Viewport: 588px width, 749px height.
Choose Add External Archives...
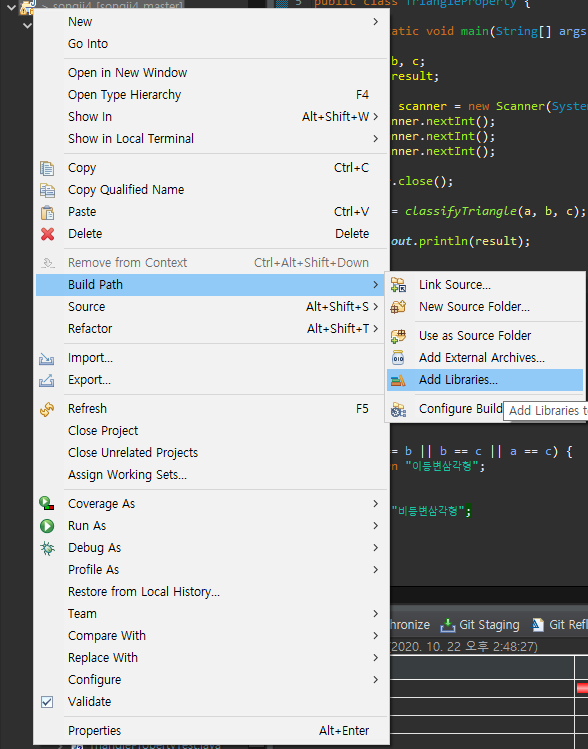pyautogui.click(x=485, y=358)
